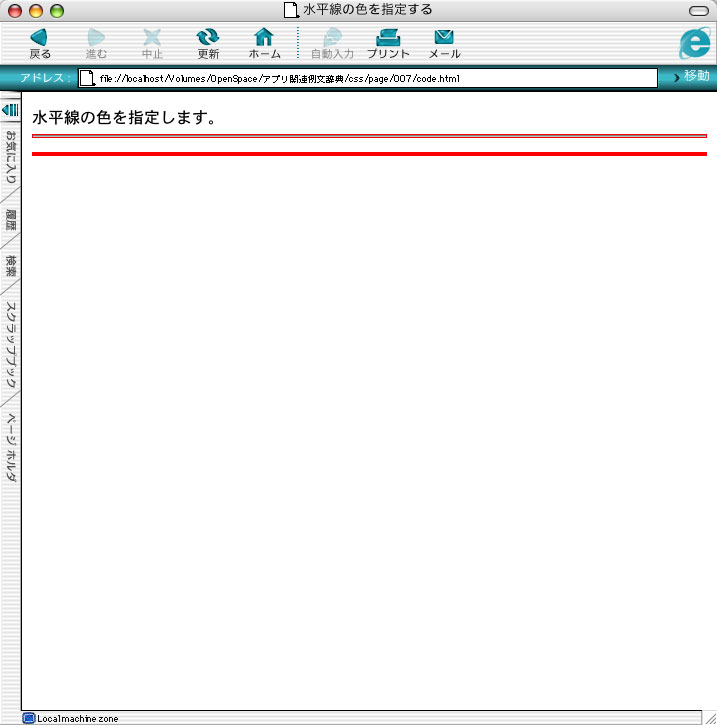Click the 移動 go button
This screenshot has width=717, height=725.
point(692,76)
